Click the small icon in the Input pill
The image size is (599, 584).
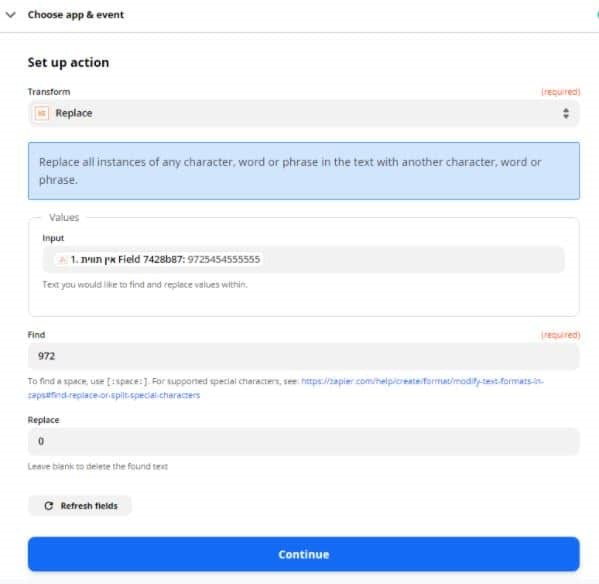62,260
